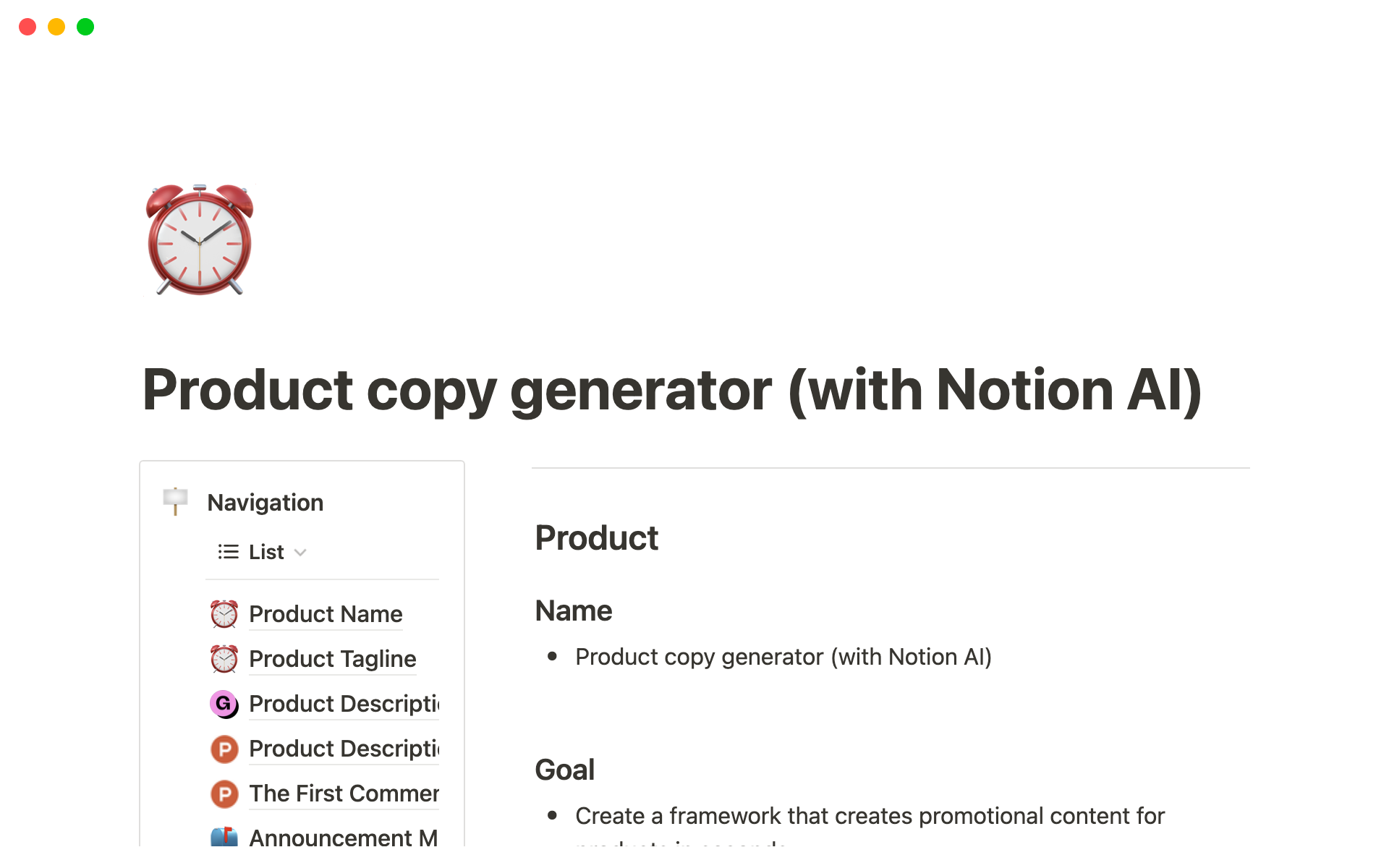Click the Announcement M icon

[224, 840]
